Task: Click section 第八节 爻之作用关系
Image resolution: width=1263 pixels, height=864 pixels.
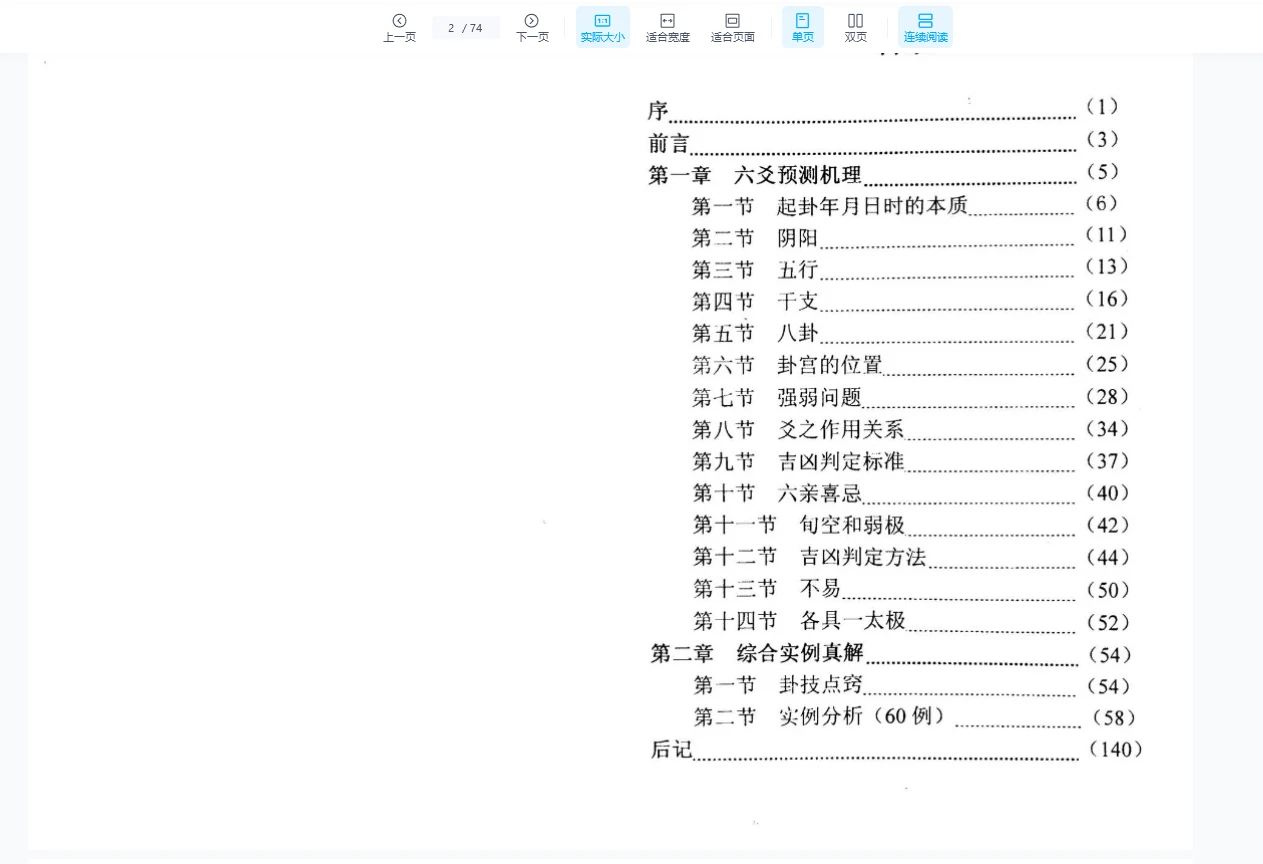Action: [798, 429]
